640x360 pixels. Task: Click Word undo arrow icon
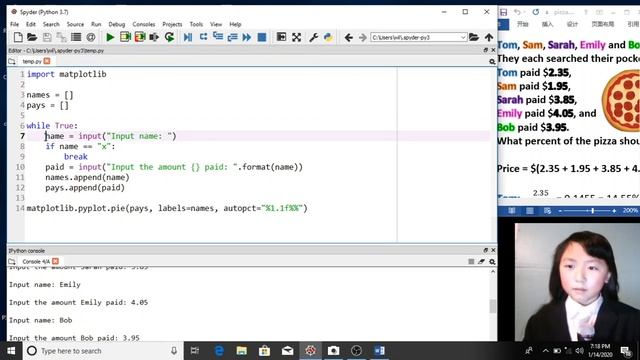tap(518, 12)
